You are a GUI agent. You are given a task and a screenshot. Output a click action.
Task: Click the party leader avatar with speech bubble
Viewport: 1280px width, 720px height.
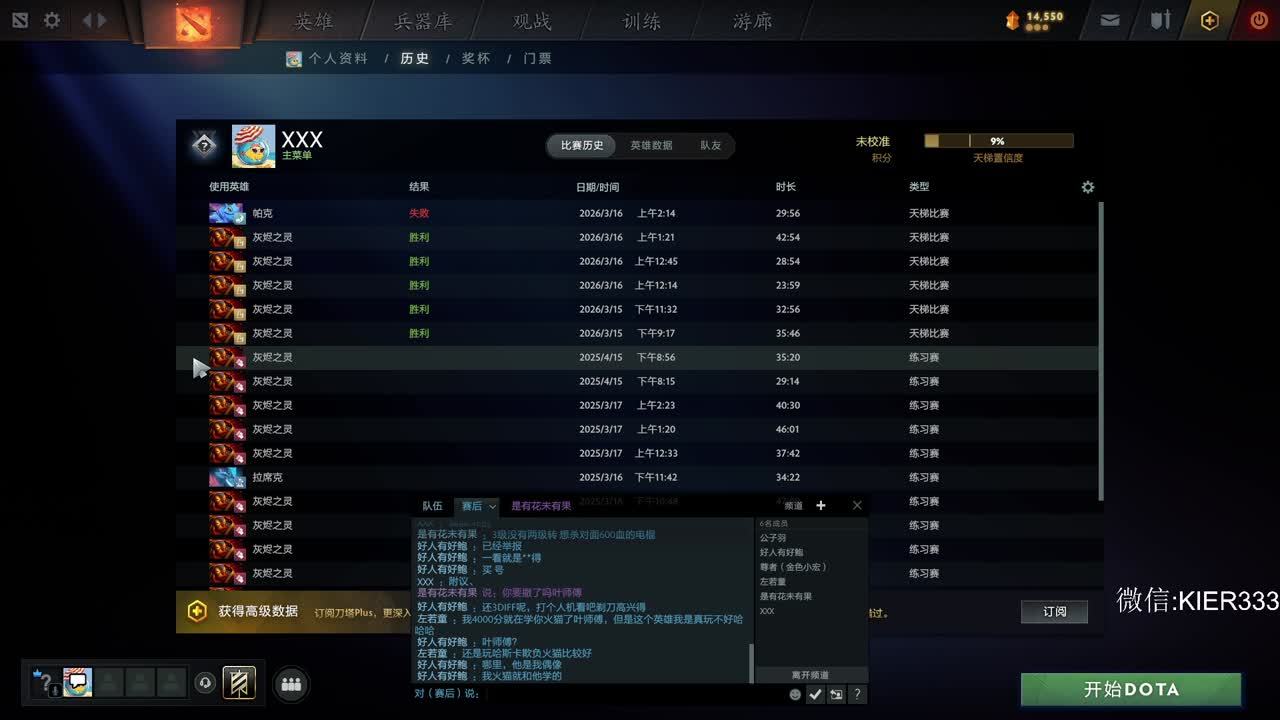[78, 683]
